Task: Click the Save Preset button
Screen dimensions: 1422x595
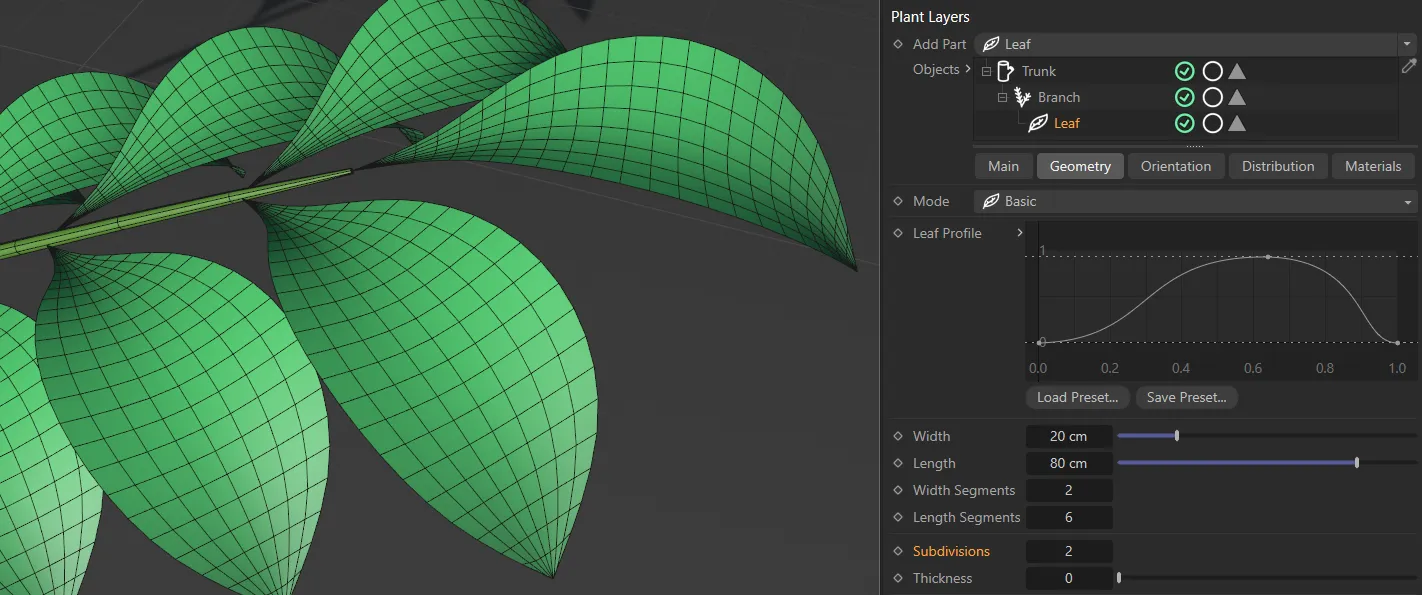Action: pos(1186,397)
